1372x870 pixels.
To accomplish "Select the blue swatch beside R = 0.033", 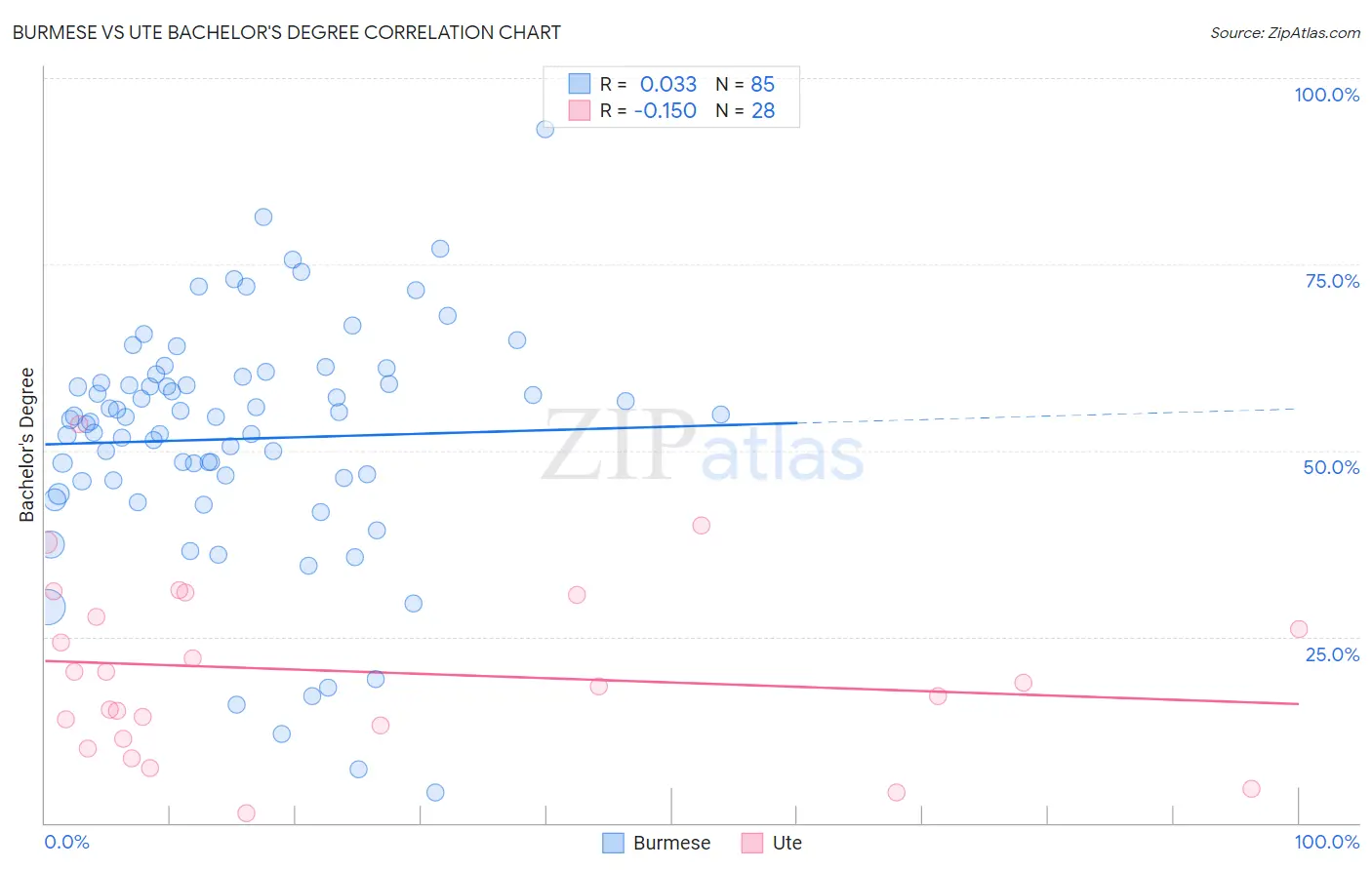I will 580,84.
